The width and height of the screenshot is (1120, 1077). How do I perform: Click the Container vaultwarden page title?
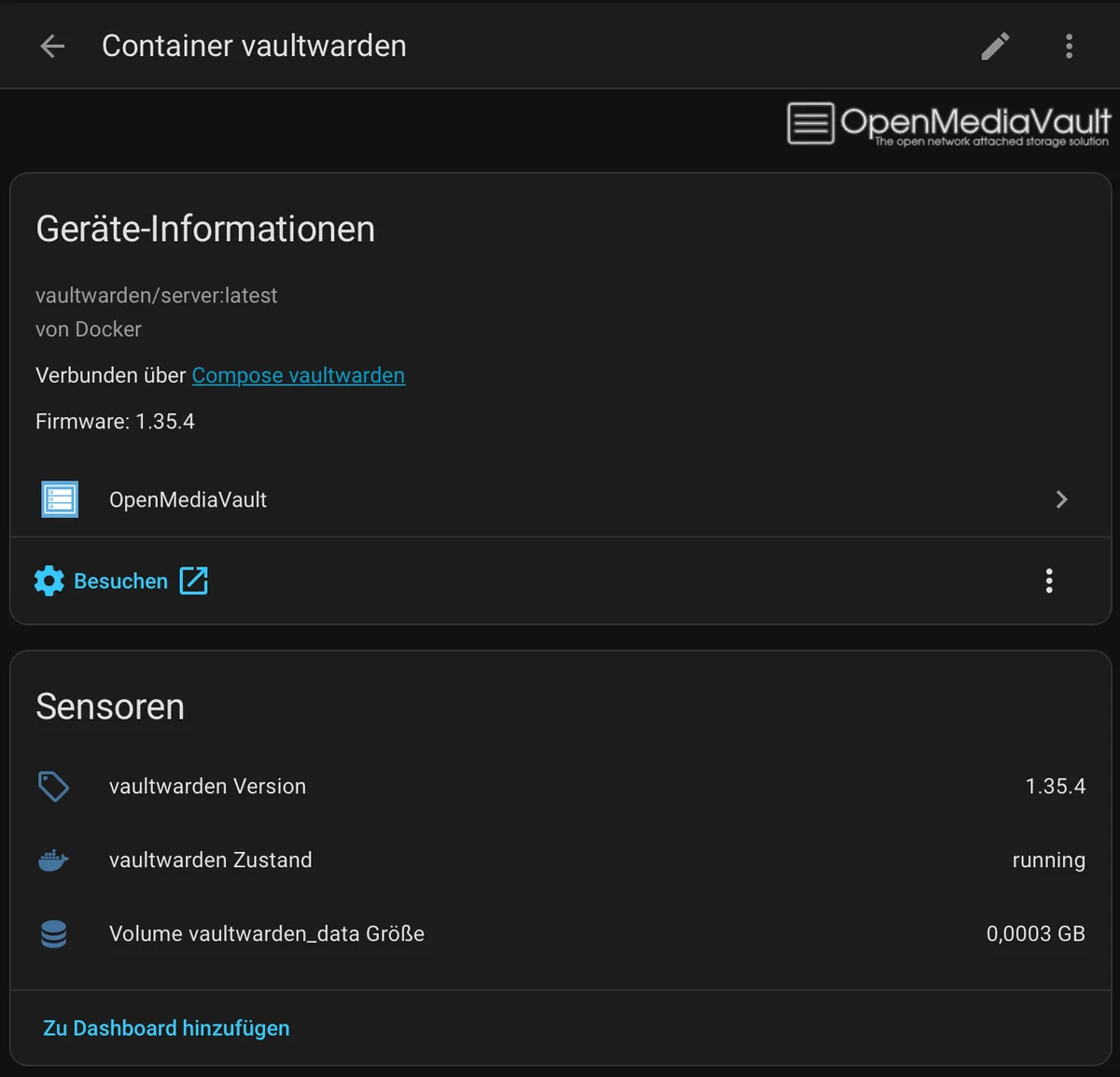[254, 46]
